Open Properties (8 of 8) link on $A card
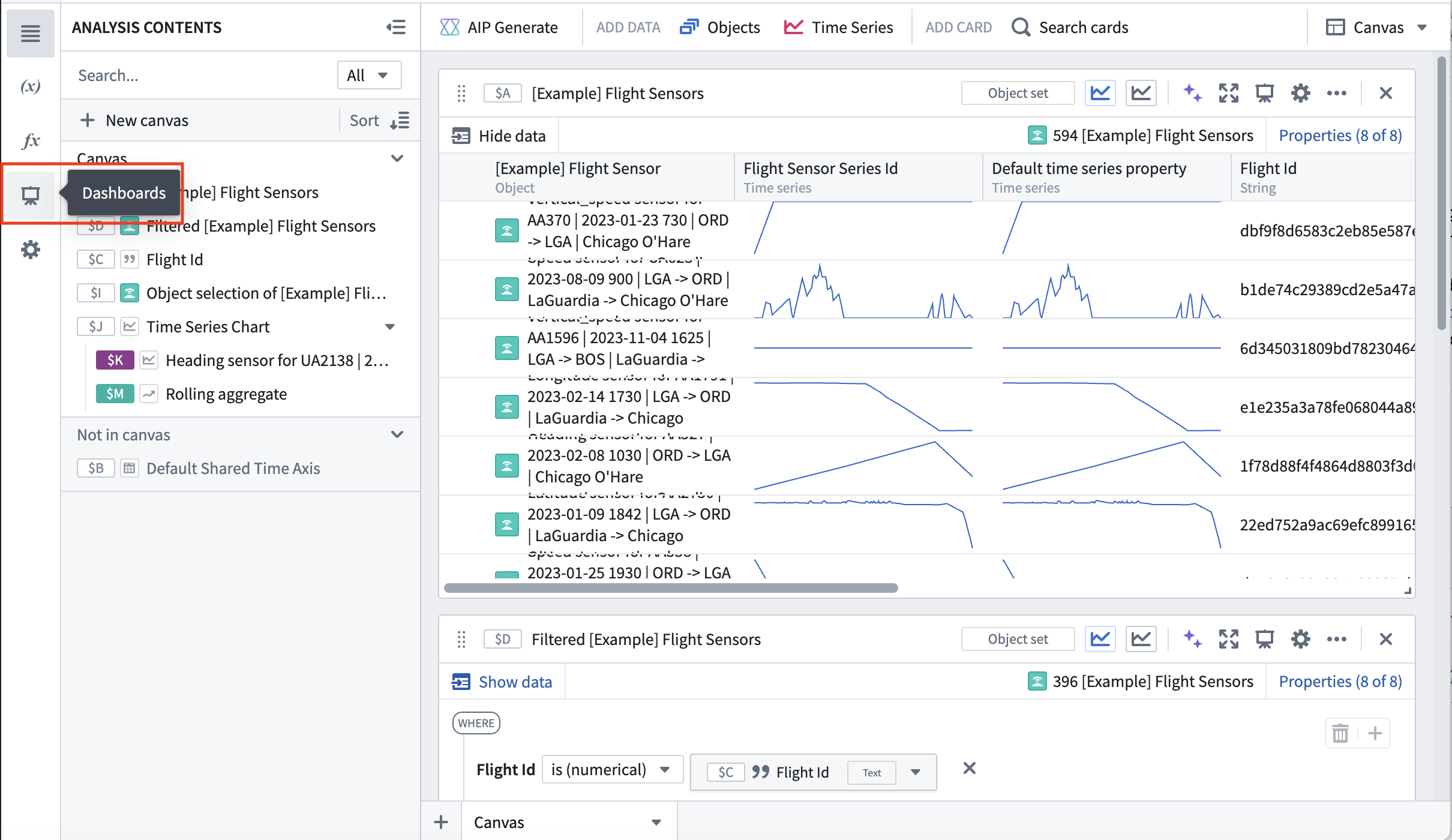Image resolution: width=1452 pixels, height=840 pixels. pos(1340,136)
